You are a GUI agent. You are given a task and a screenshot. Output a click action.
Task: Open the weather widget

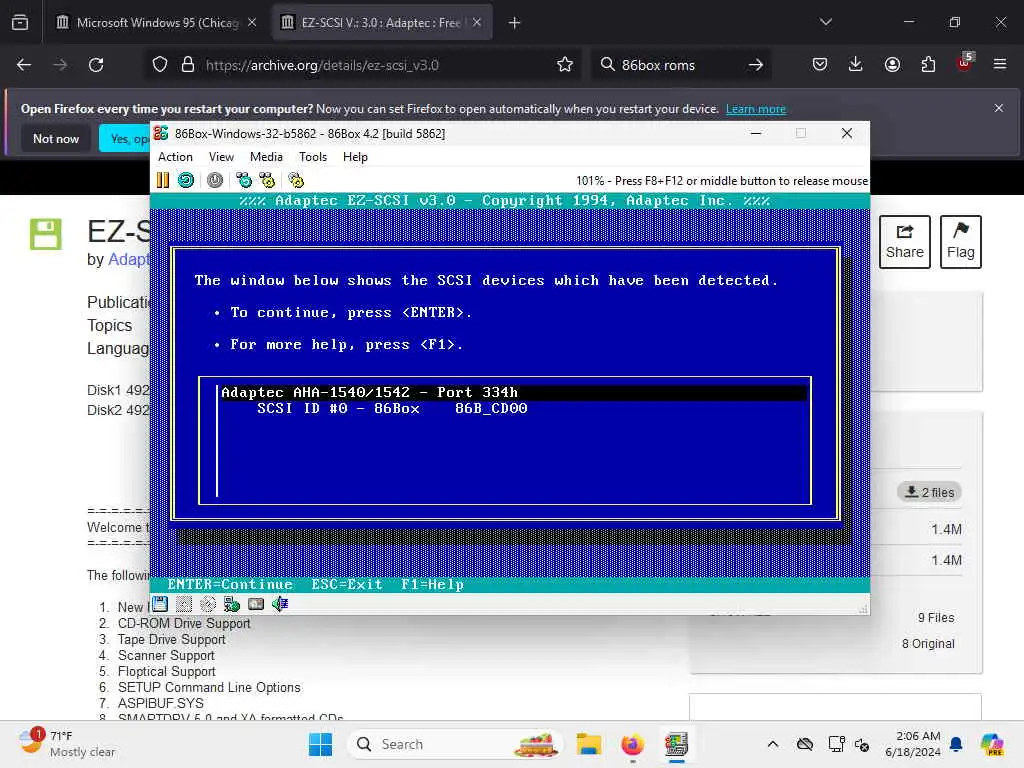tap(67, 744)
